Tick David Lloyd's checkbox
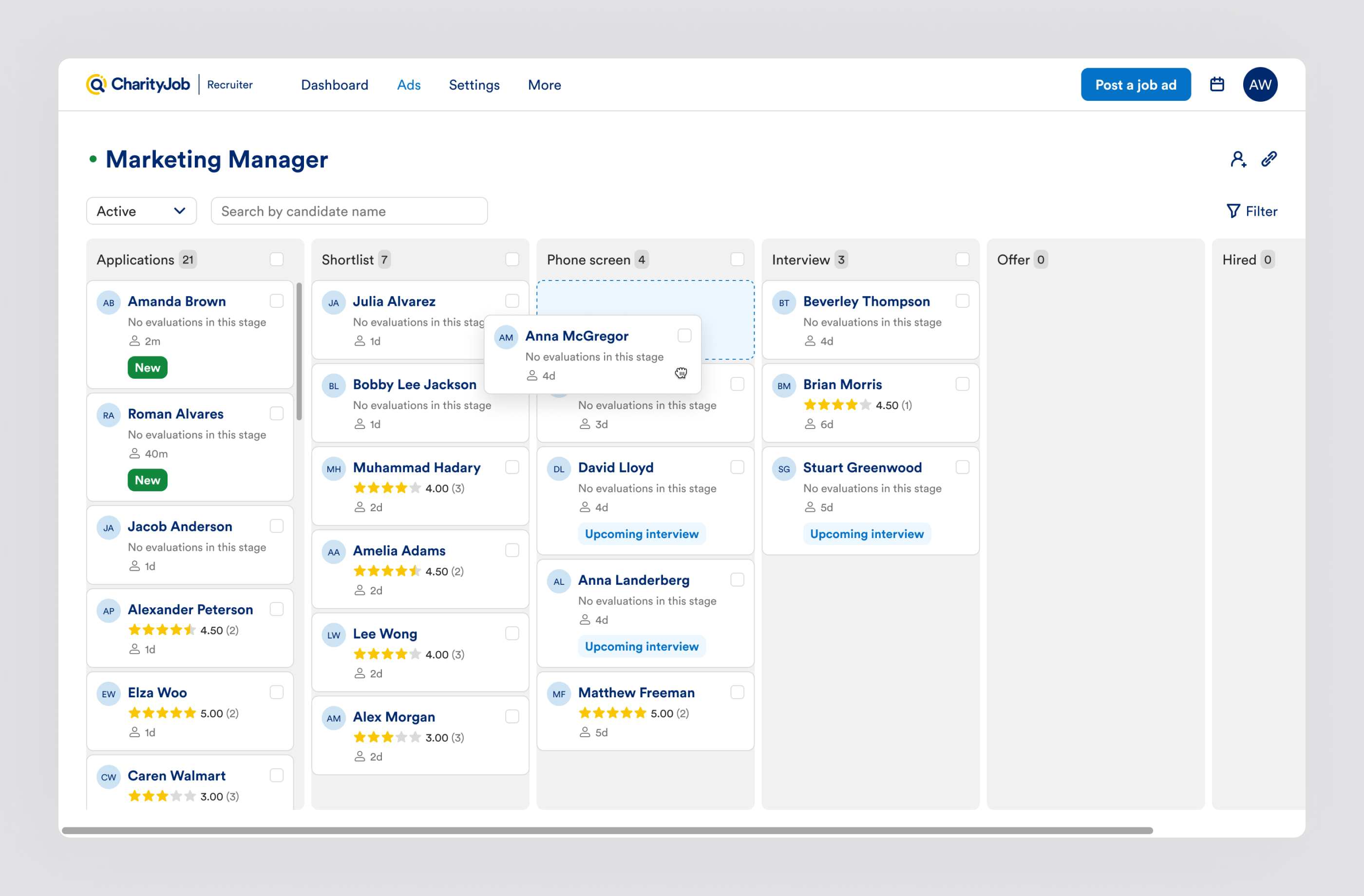The image size is (1364, 896). [738, 467]
